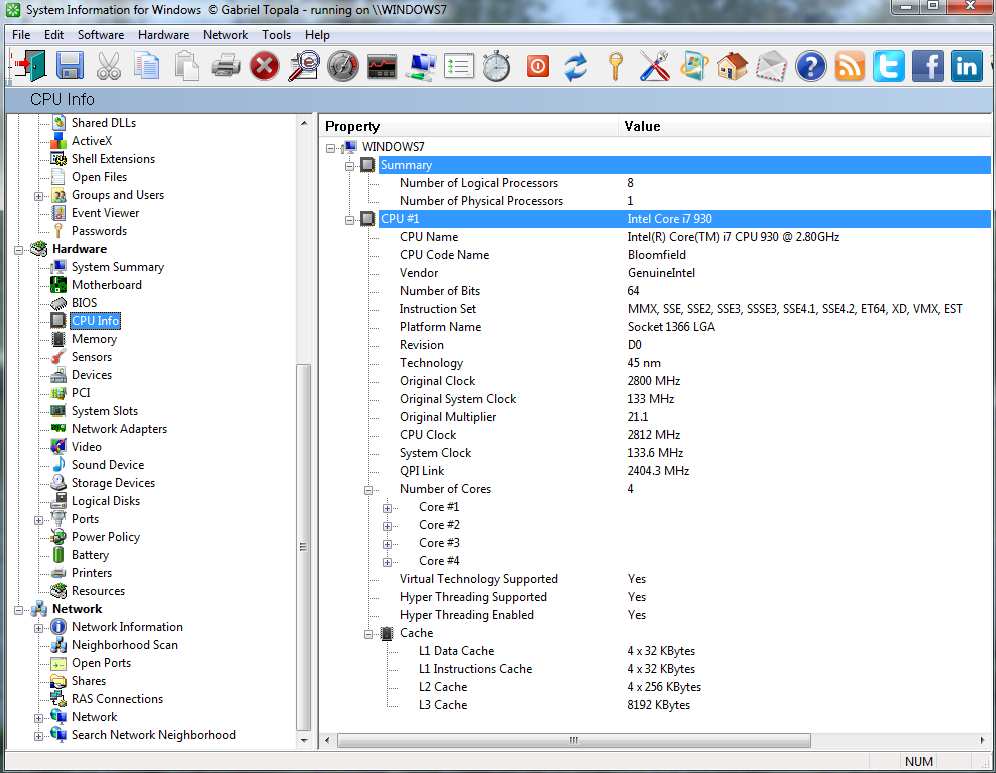Click the tree pane scroll up arrow
Image resolution: width=996 pixels, height=773 pixels.
pyautogui.click(x=304, y=123)
